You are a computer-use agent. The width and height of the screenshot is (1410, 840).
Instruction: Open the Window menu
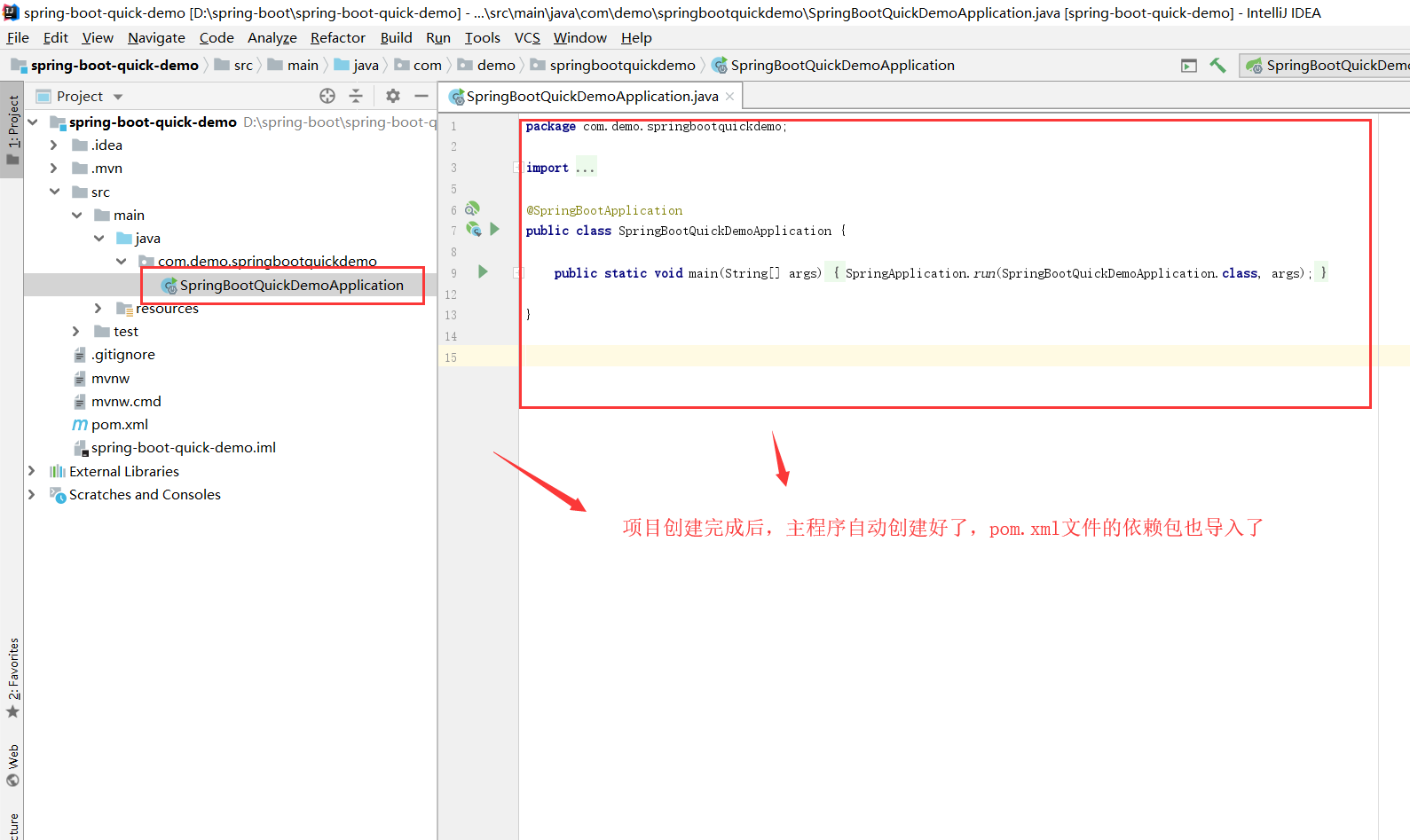(x=579, y=37)
